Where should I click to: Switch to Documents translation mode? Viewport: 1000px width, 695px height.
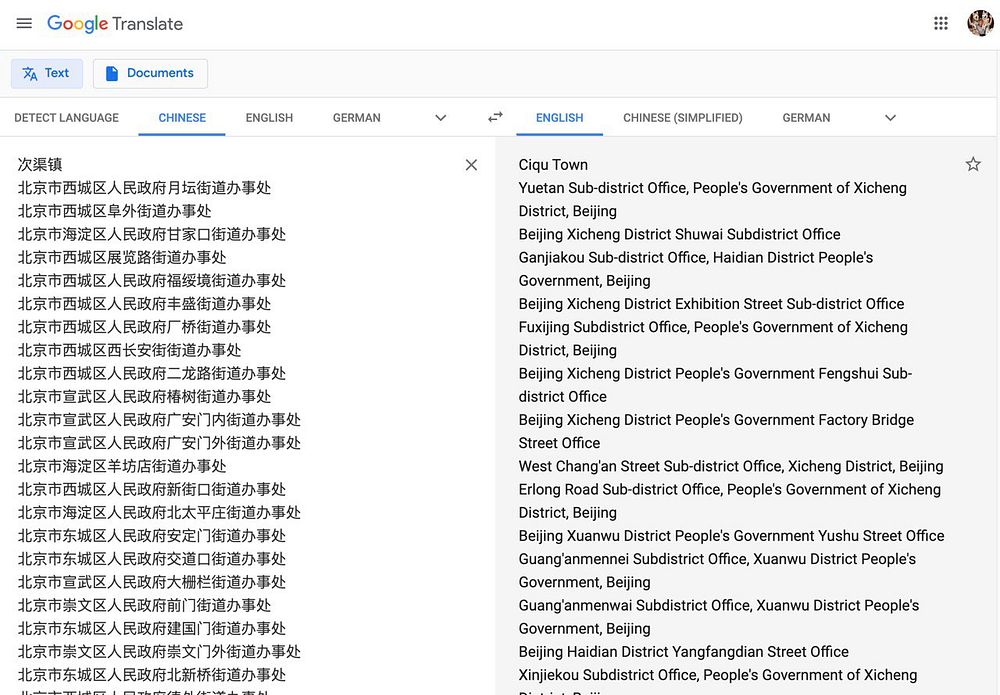(x=150, y=73)
